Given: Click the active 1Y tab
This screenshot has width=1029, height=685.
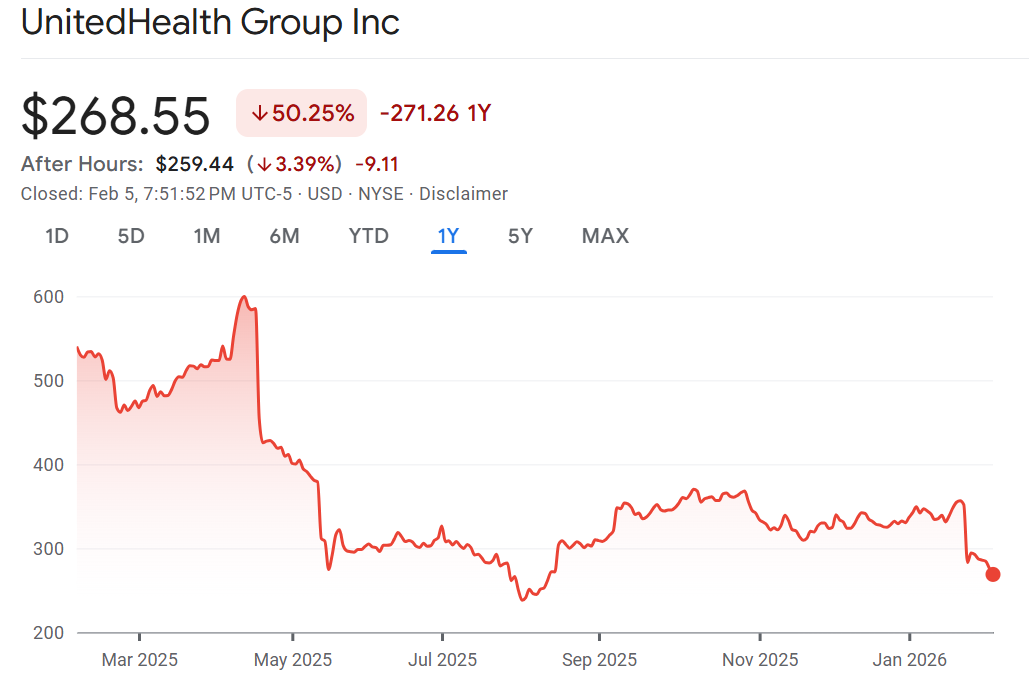Looking at the screenshot, I should click(448, 236).
